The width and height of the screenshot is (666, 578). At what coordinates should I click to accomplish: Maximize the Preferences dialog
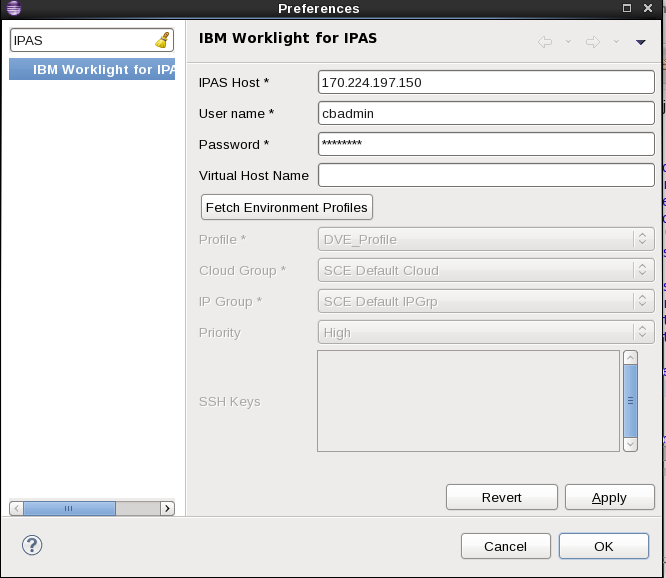627,8
